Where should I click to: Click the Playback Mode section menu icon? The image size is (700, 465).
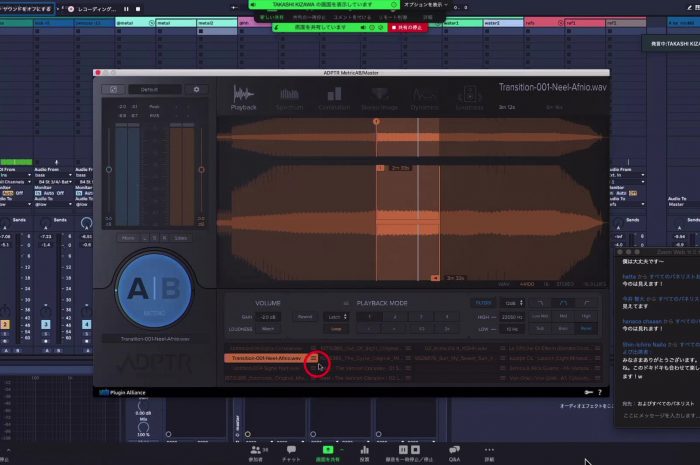tap(346, 303)
